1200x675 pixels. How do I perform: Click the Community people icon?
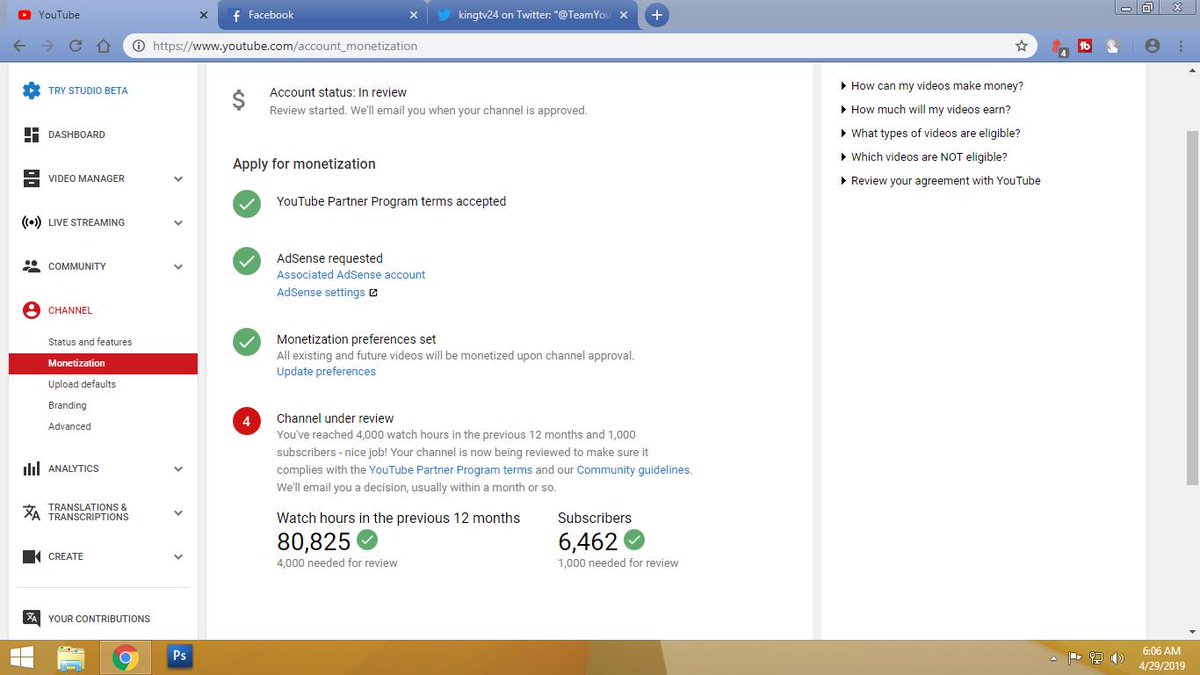(x=31, y=266)
